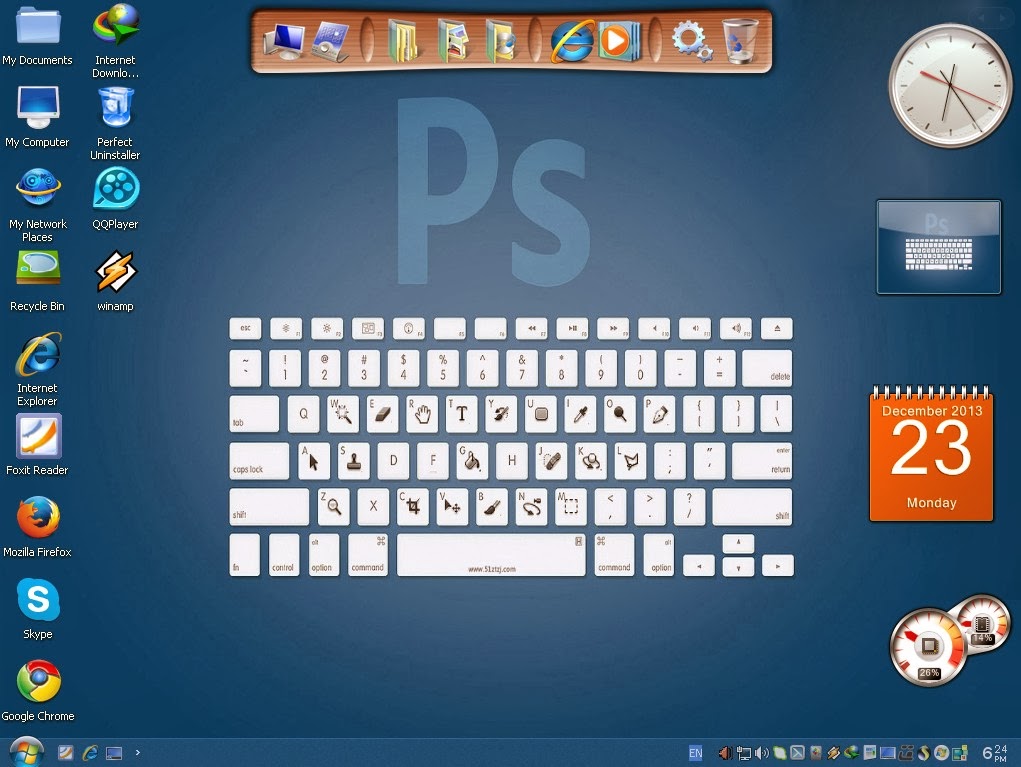
Task: Click the Winamp lightning tray icon
Action: pos(833,753)
